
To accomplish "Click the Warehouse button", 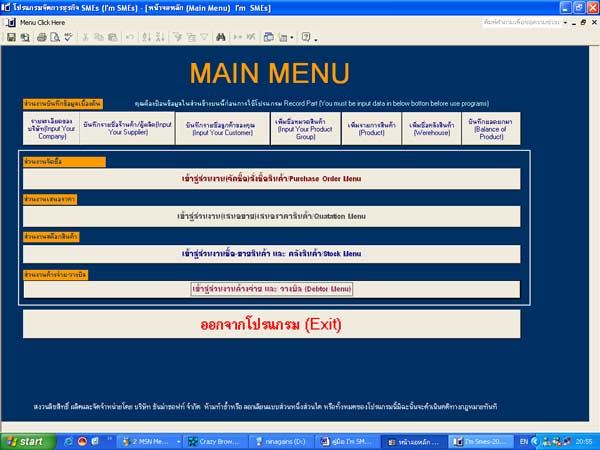I will tap(431, 127).
